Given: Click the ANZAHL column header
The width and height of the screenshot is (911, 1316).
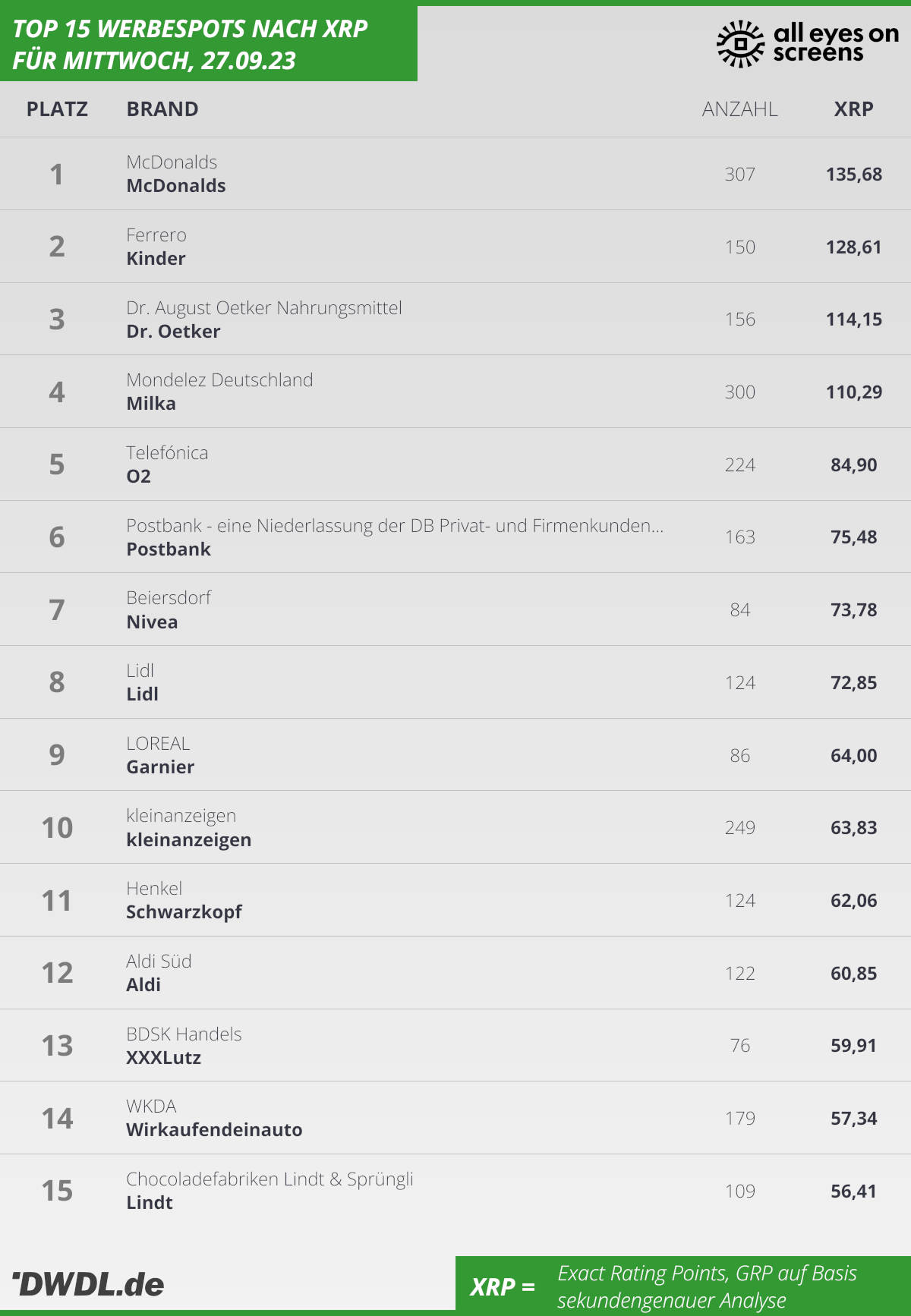Looking at the screenshot, I should click(739, 109).
